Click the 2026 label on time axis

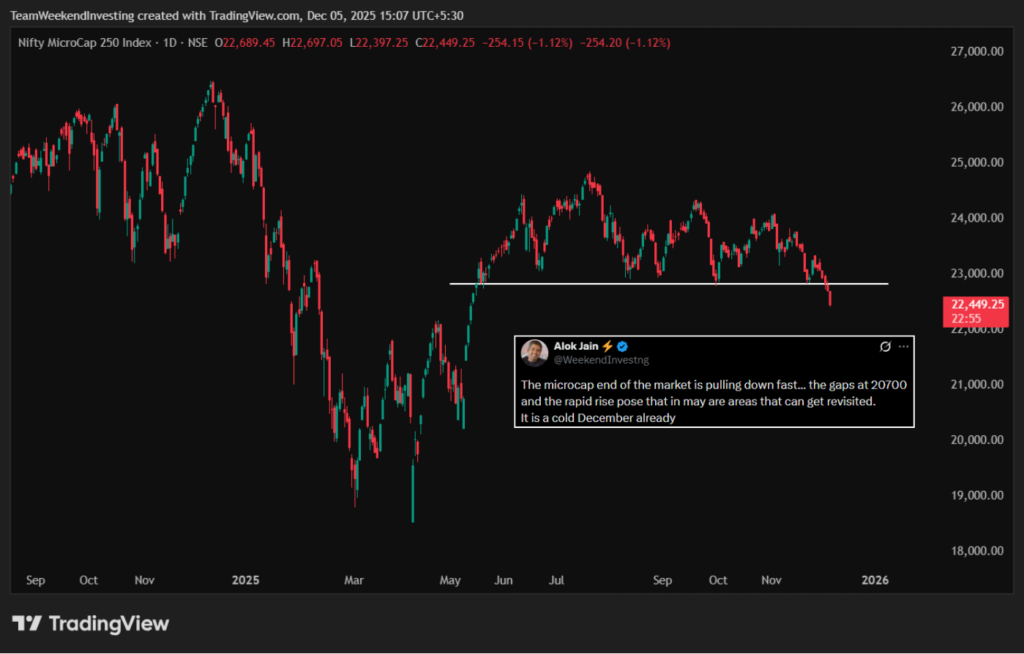click(875, 579)
